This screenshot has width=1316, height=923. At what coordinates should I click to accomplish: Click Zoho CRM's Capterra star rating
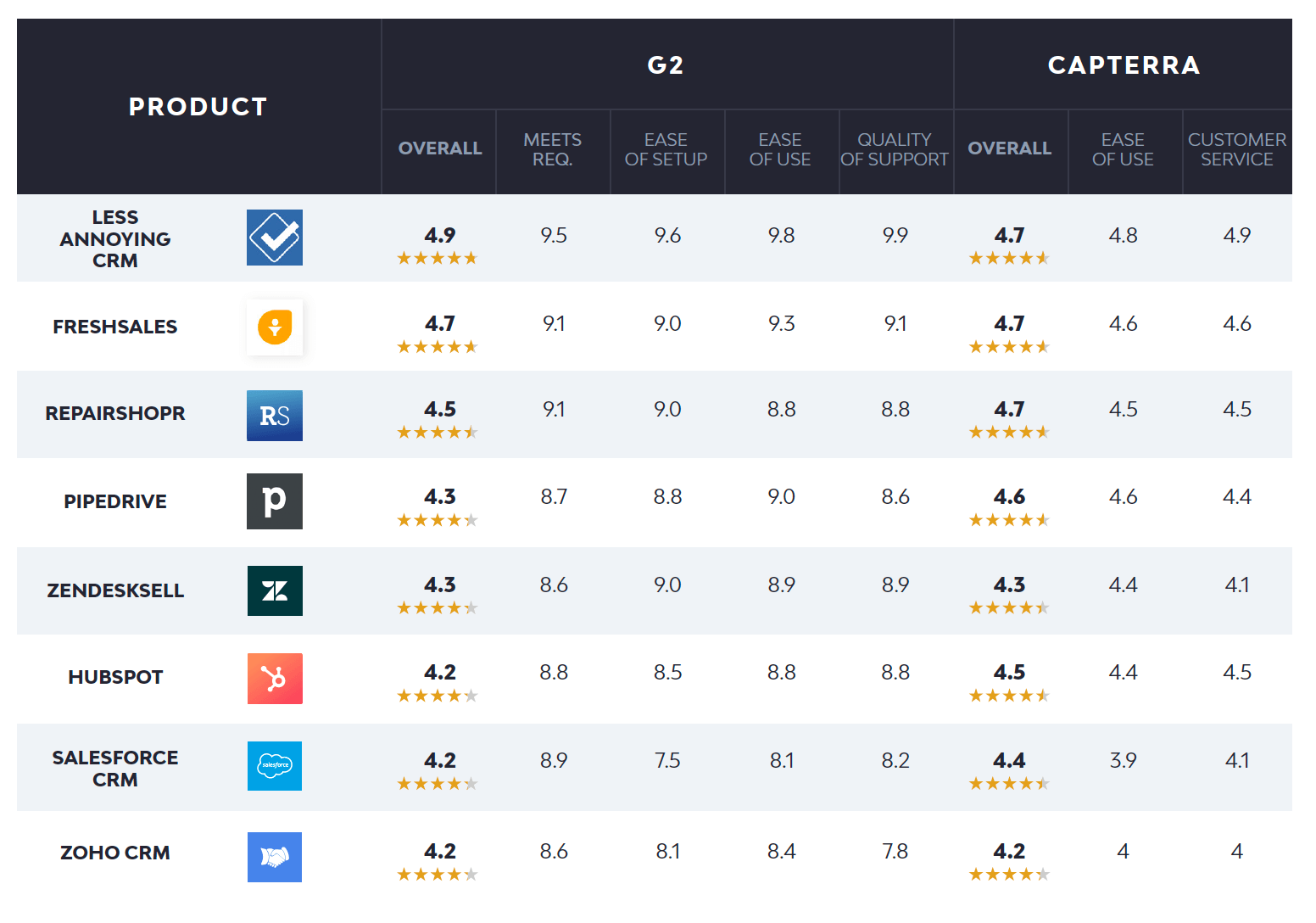[x=1009, y=874]
